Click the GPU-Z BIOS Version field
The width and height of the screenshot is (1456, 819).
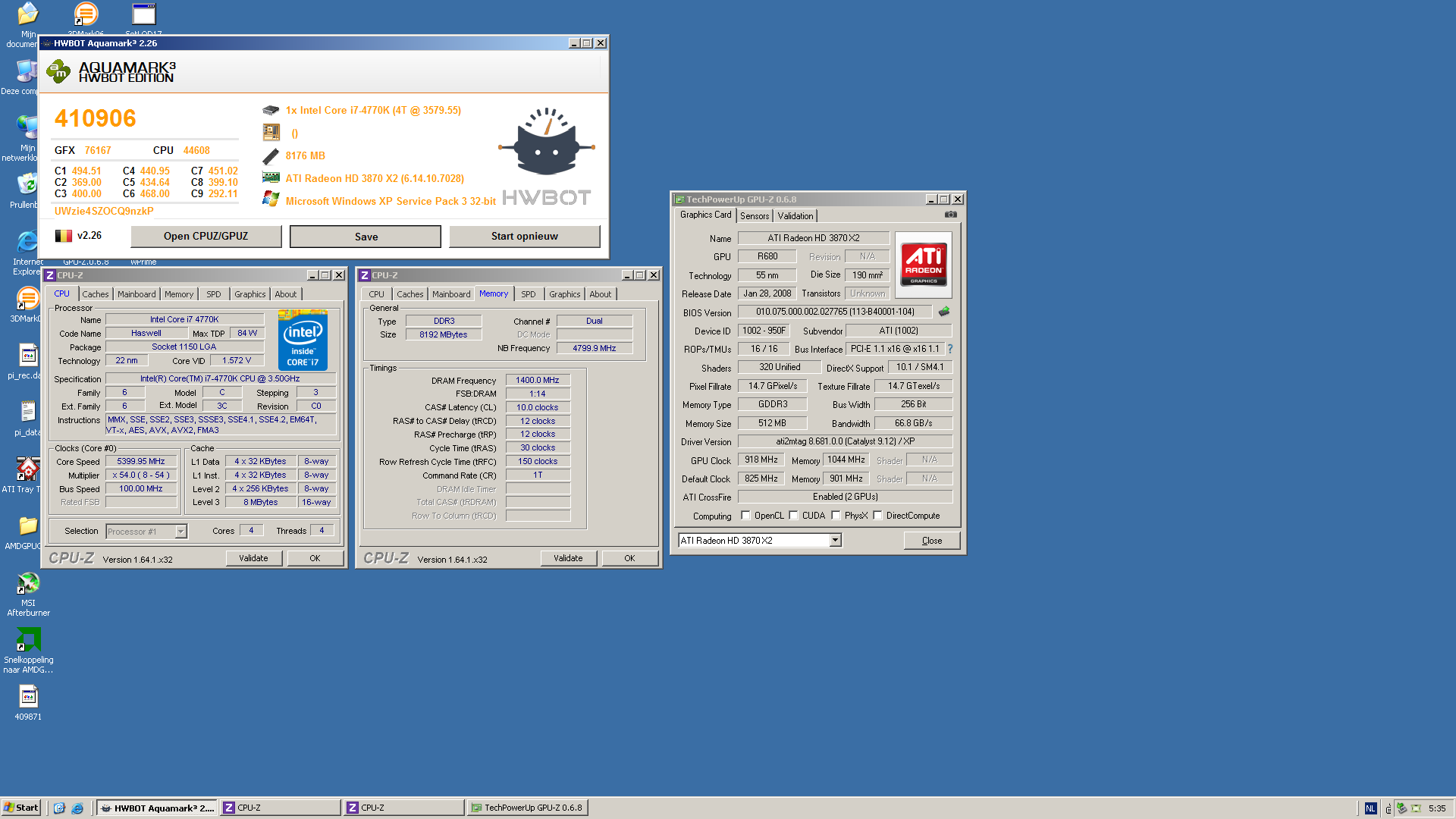835,312
